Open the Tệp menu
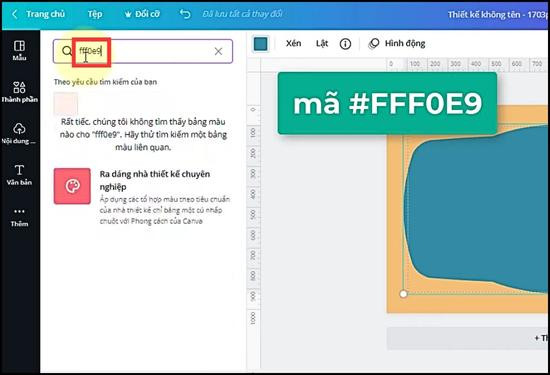Screen dimensions: 550x375 tap(95, 14)
